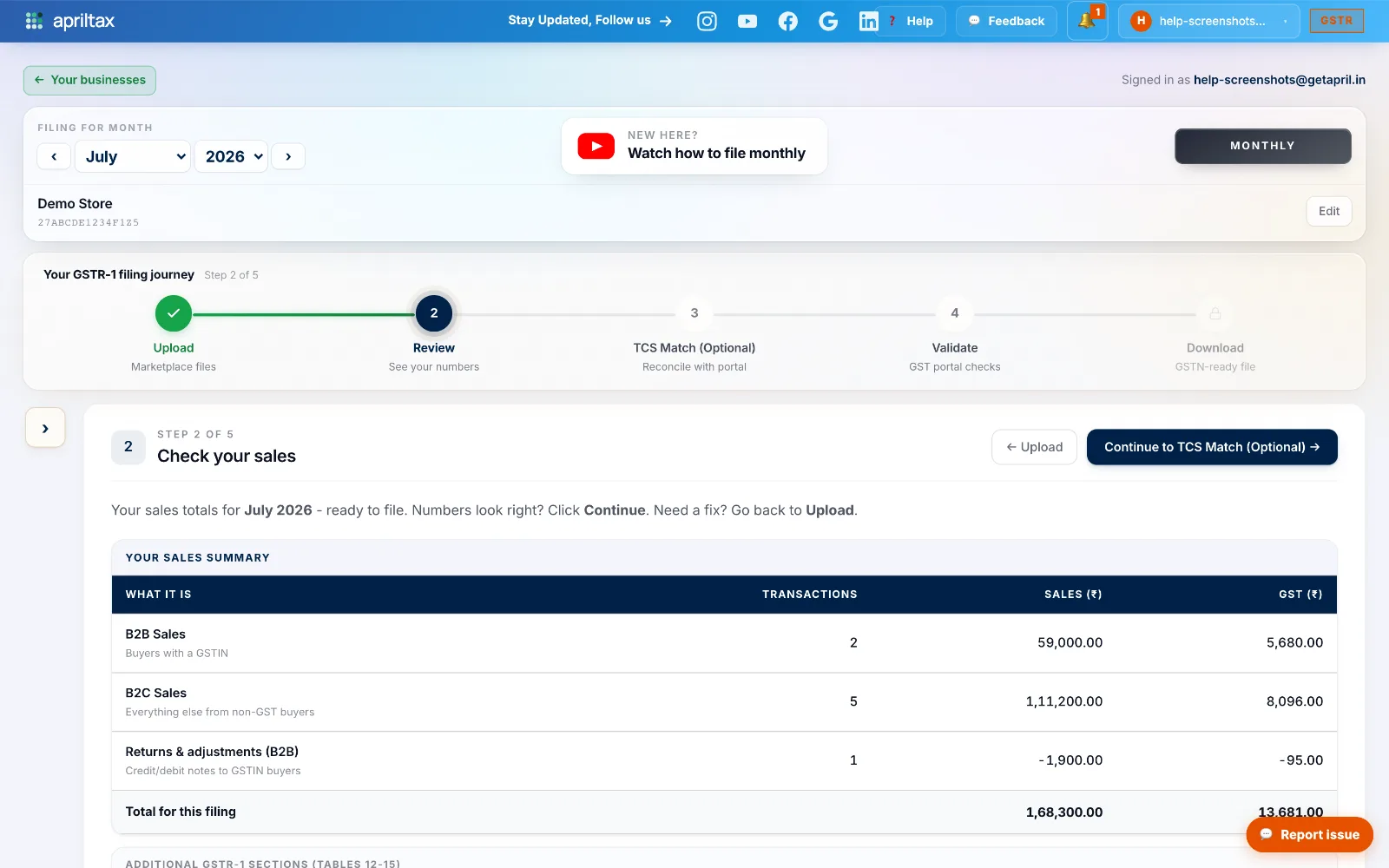Expand the collapsed side panel chevron
Screen dimensions: 1389x868
coord(45,428)
